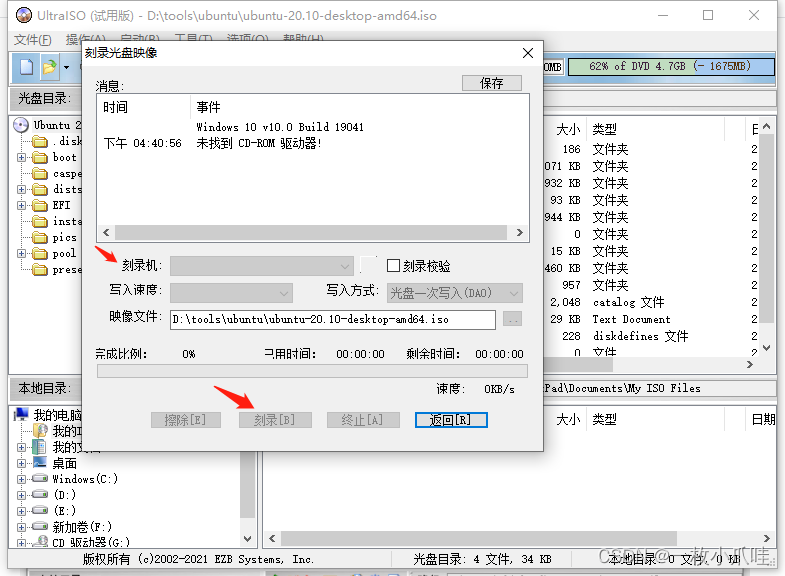Expand the boot folder node

tap(21, 158)
